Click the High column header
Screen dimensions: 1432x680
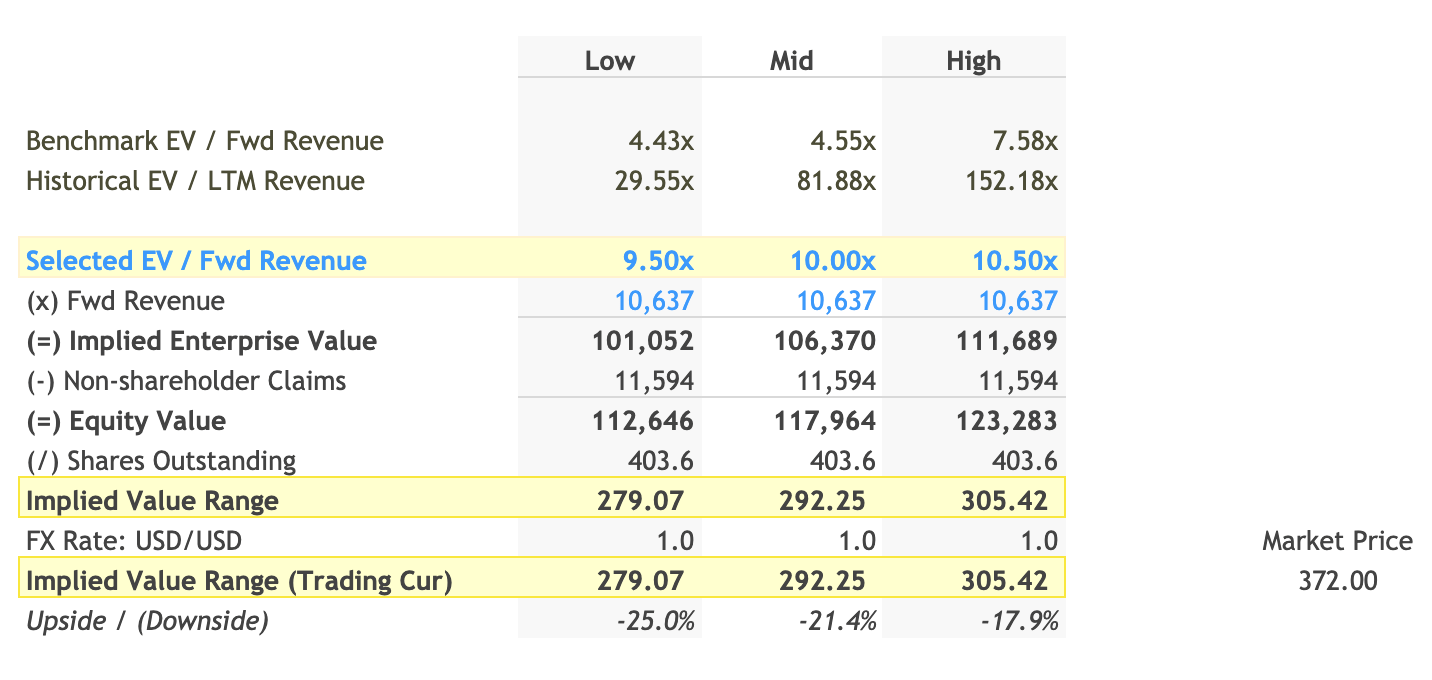(973, 60)
